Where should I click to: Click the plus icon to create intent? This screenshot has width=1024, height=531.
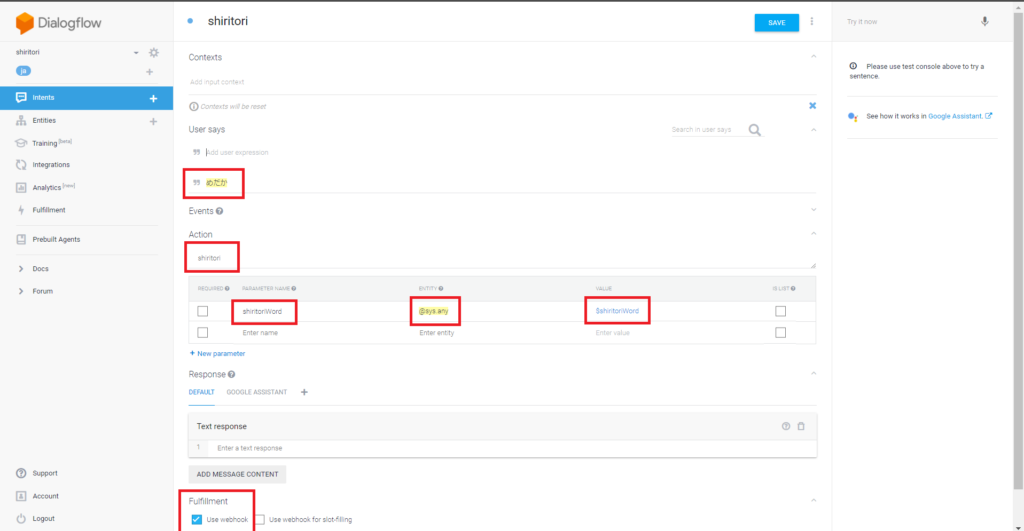point(153,98)
